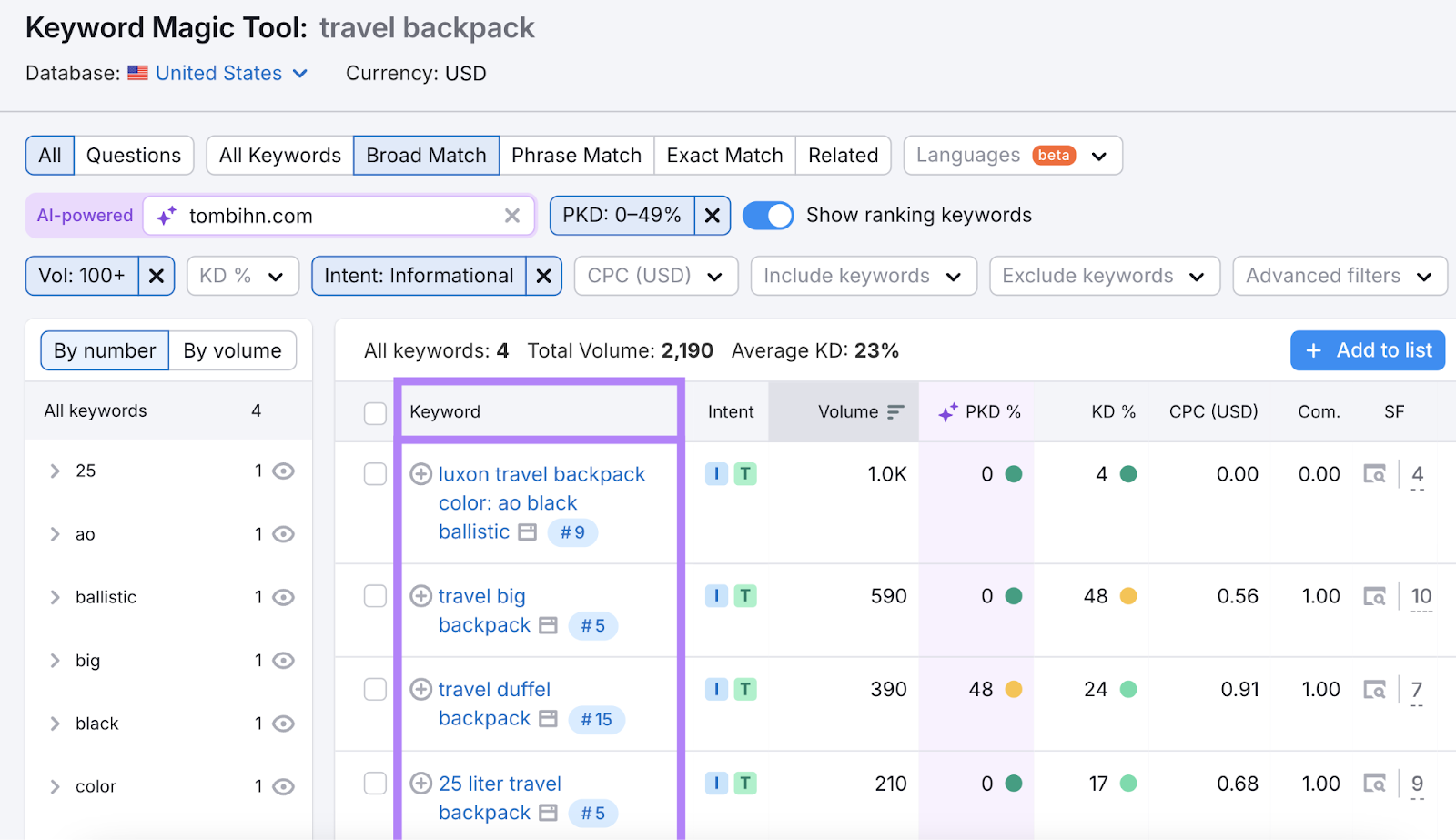The height and width of the screenshot is (840, 1456).
Task: Switch to the Phrase Match tab
Action: coord(576,155)
